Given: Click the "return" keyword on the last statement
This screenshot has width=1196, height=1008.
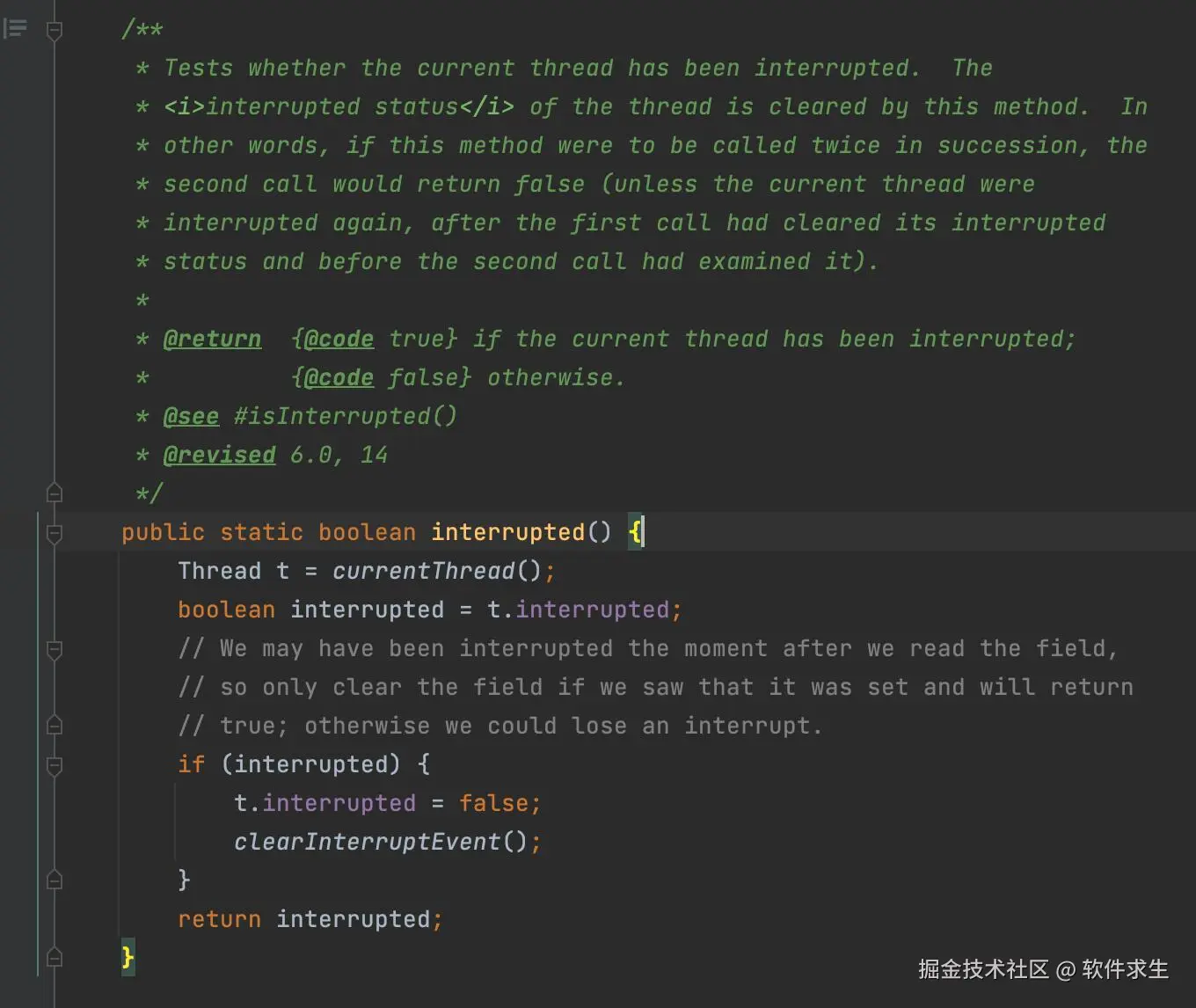Looking at the screenshot, I should 219,919.
